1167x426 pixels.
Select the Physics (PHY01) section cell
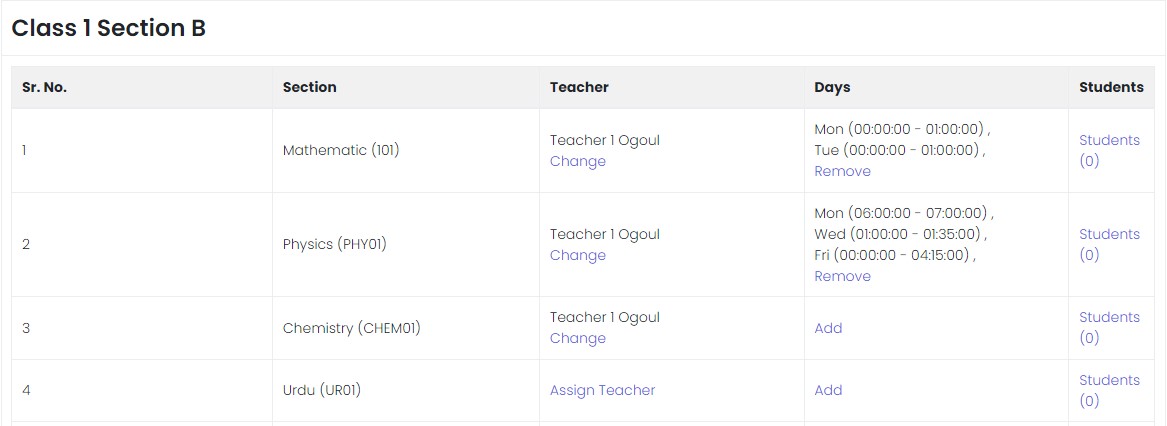pyautogui.click(x=334, y=245)
